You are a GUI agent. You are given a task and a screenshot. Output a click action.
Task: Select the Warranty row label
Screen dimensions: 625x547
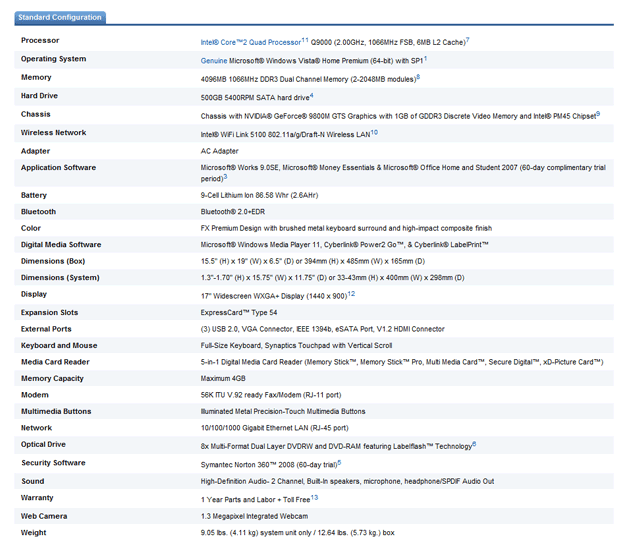pos(37,498)
